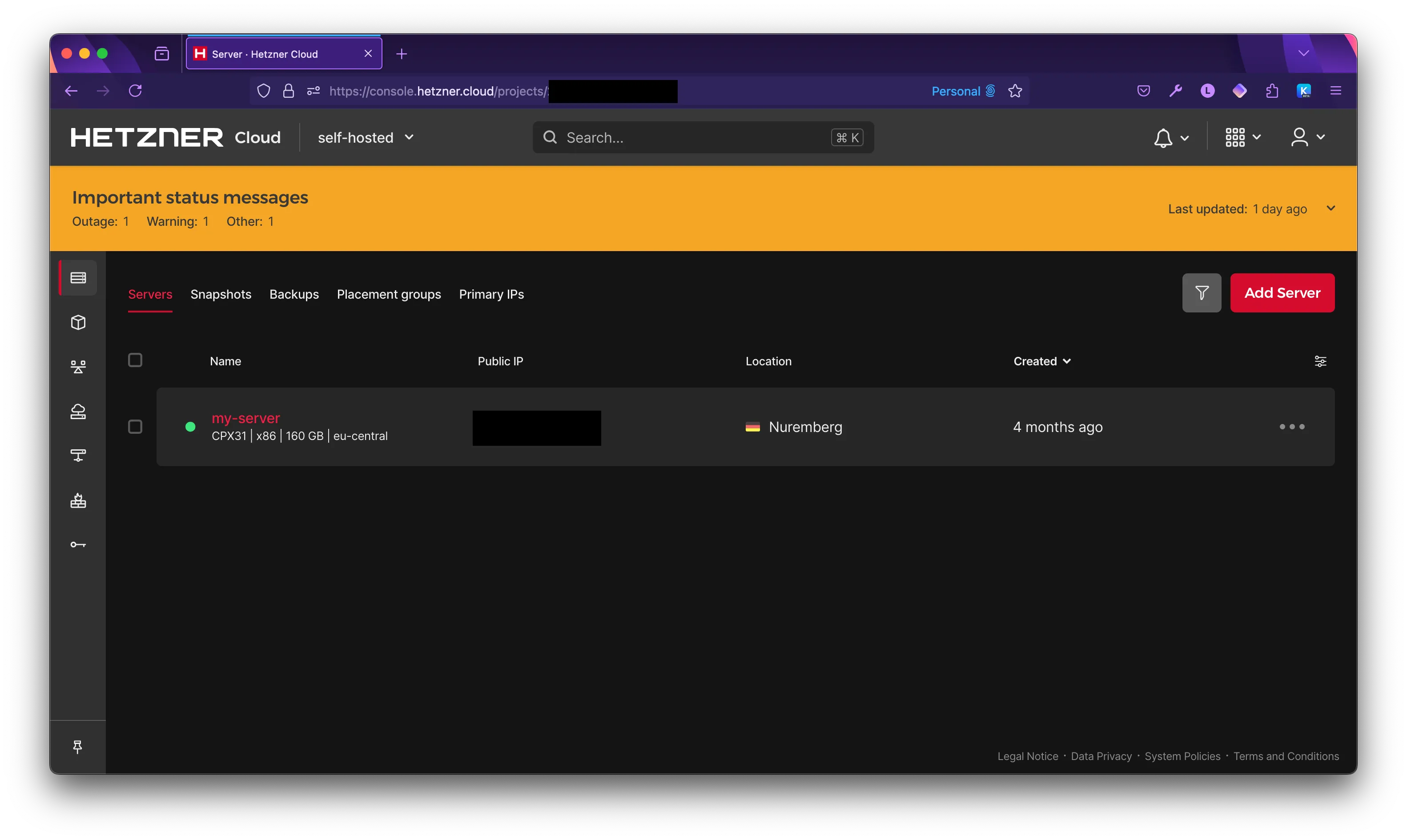Viewport: 1407px width, 840px height.
Task: Switch to the Backups tab
Action: tap(294, 294)
